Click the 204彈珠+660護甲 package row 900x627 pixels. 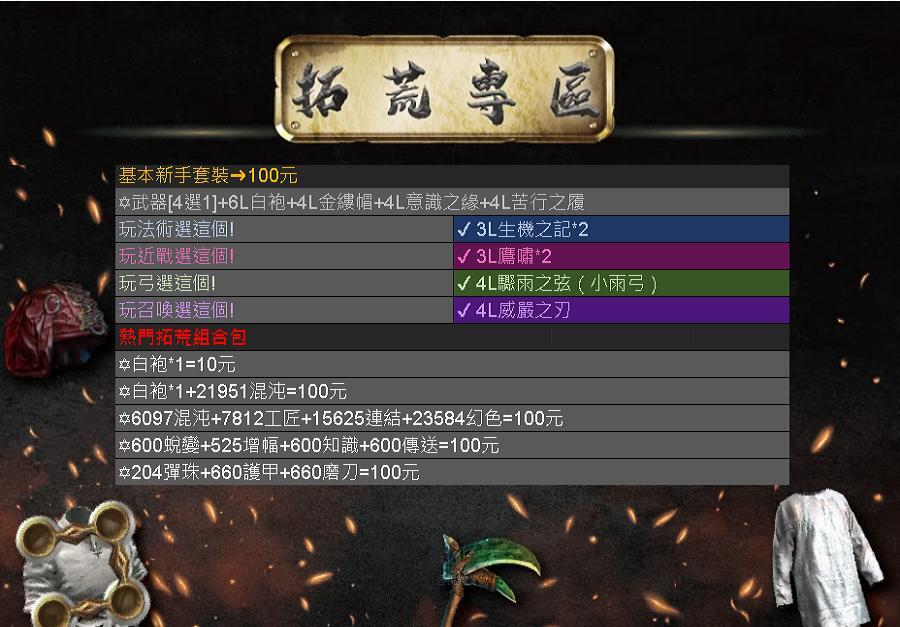coord(452,472)
